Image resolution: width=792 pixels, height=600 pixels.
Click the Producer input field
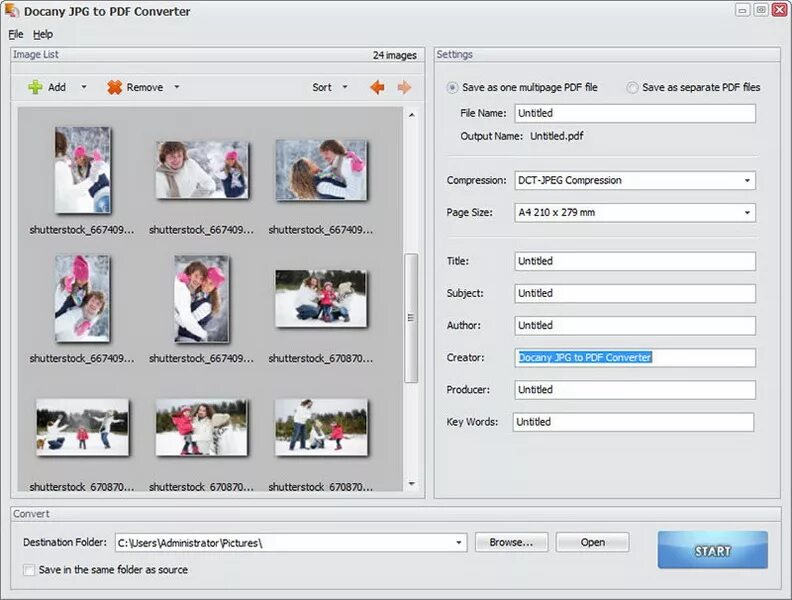point(635,390)
